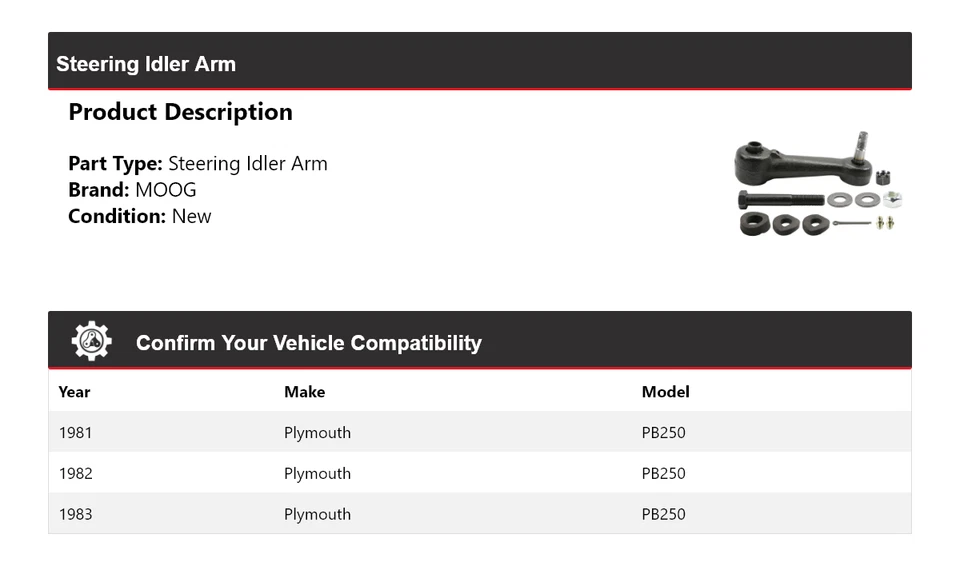Click the Steering Idler Arm header title
The height and width of the screenshot is (566, 960).
pos(146,64)
